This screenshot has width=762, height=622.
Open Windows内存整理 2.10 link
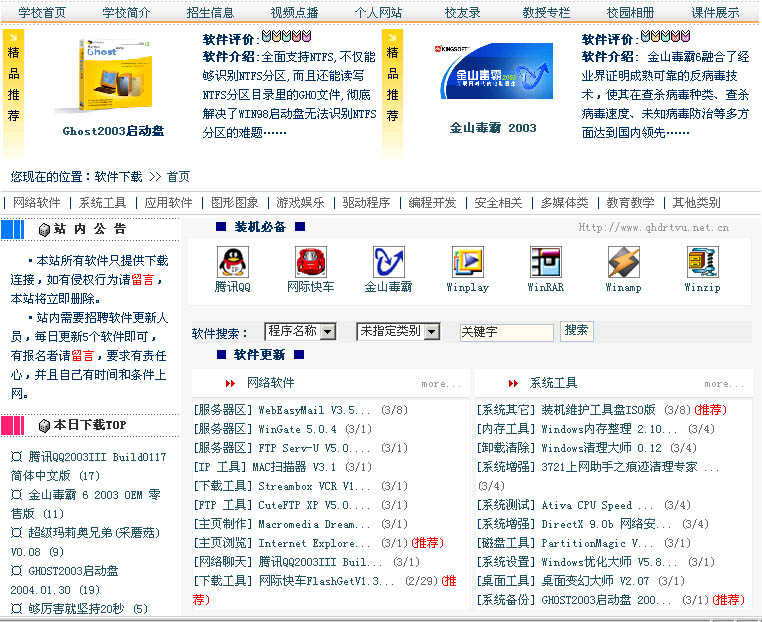click(x=609, y=429)
